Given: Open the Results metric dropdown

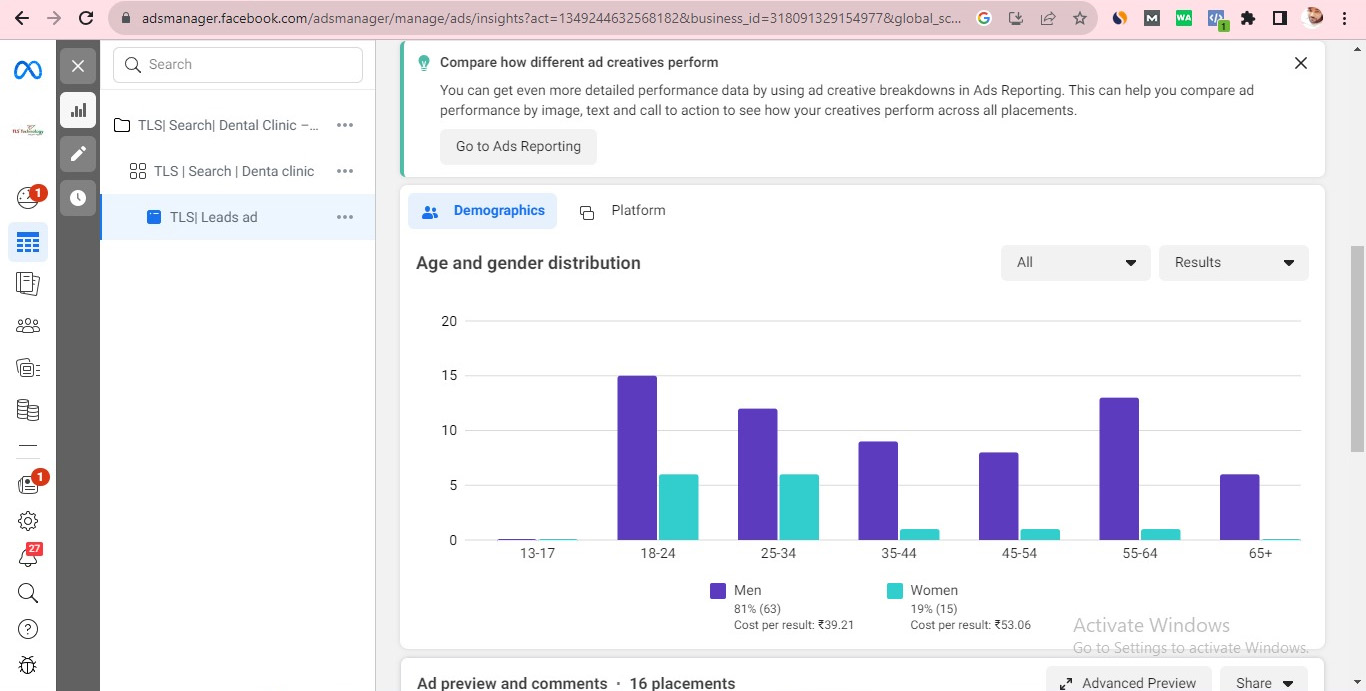Looking at the screenshot, I should pos(1233,263).
